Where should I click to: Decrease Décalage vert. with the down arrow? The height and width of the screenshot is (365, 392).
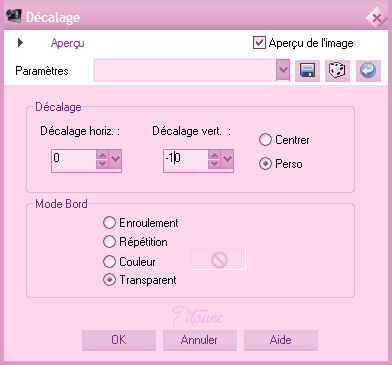tap(214, 164)
